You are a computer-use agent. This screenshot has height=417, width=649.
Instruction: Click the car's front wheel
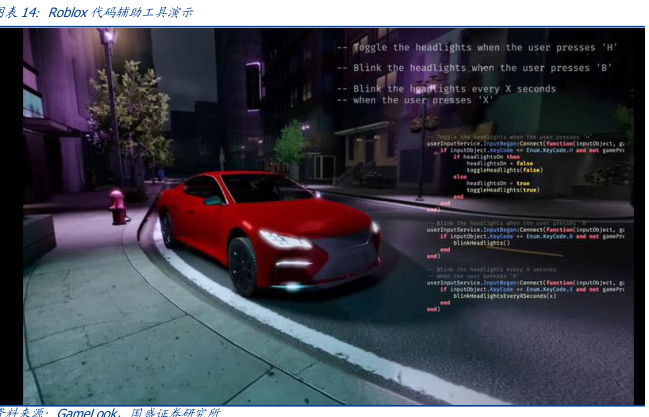click(243, 266)
